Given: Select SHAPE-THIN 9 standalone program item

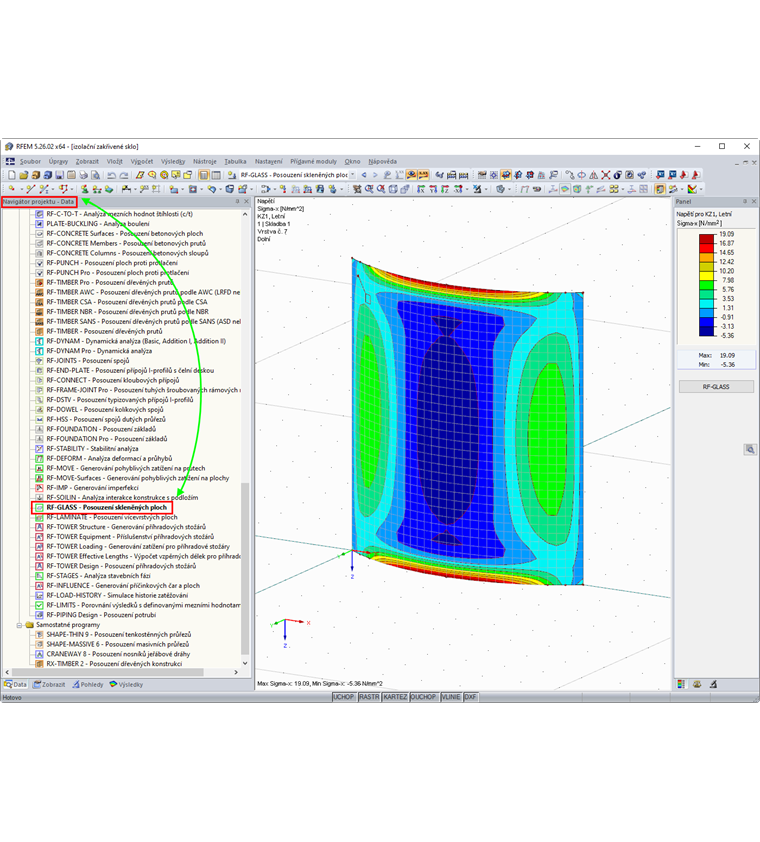Looking at the screenshot, I should [x=119, y=634].
